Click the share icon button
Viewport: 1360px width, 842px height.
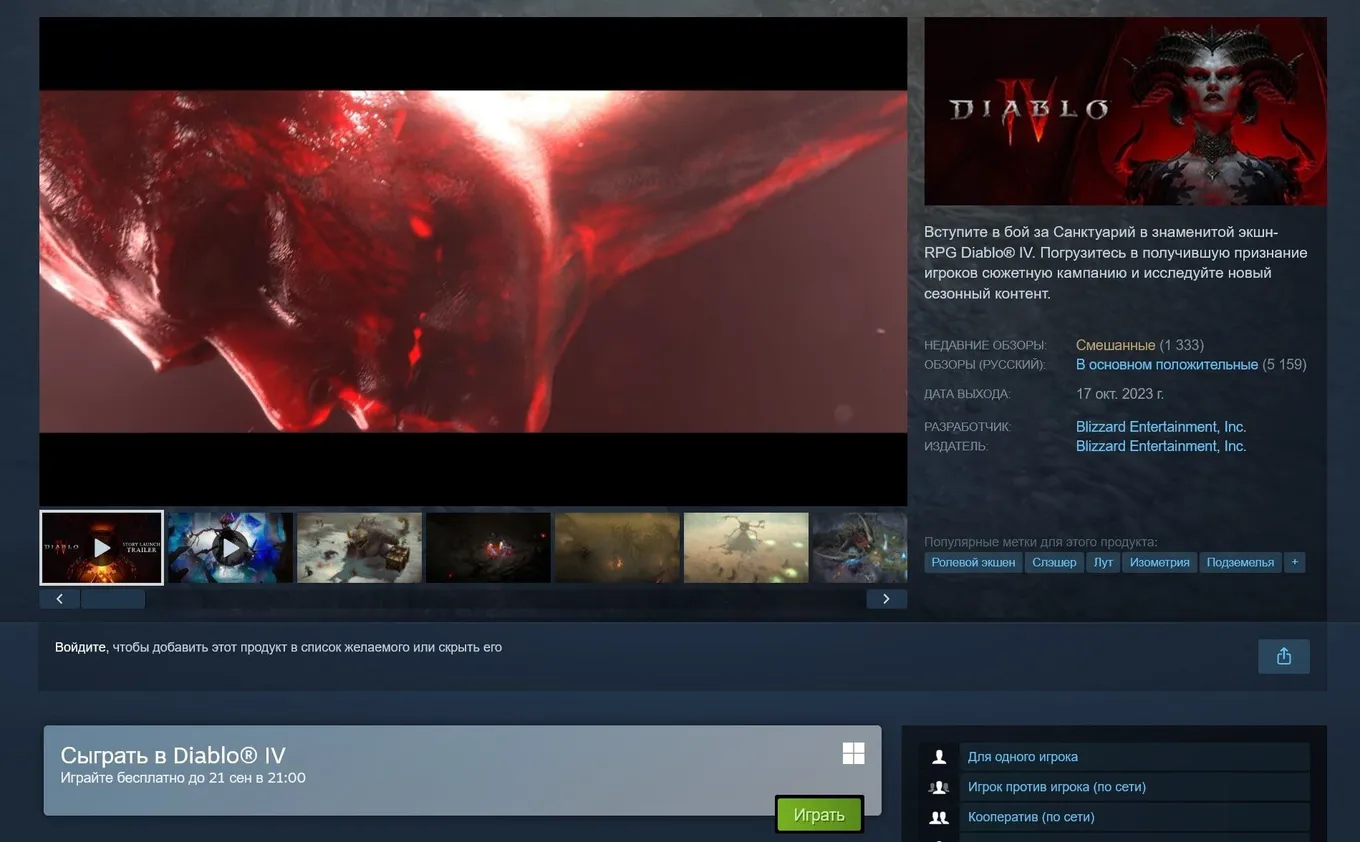point(1284,657)
